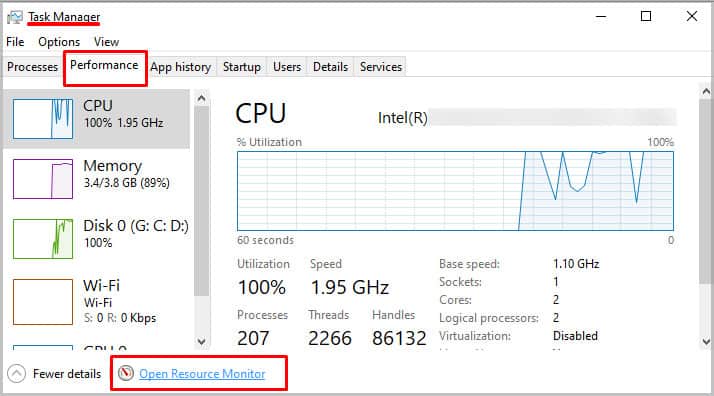
Task: Select the CPU usage mini graph thumbnail
Action: point(43,119)
